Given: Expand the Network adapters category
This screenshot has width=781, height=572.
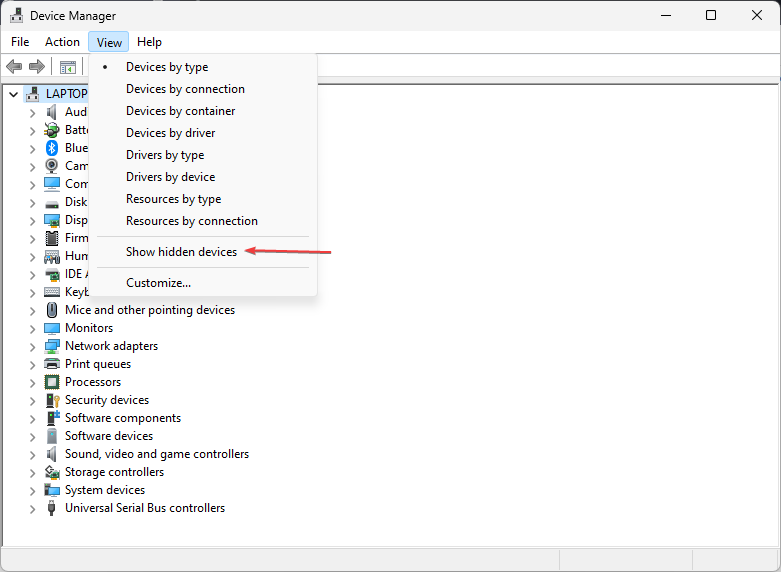Looking at the screenshot, I should pyautogui.click(x=32, y=347).
